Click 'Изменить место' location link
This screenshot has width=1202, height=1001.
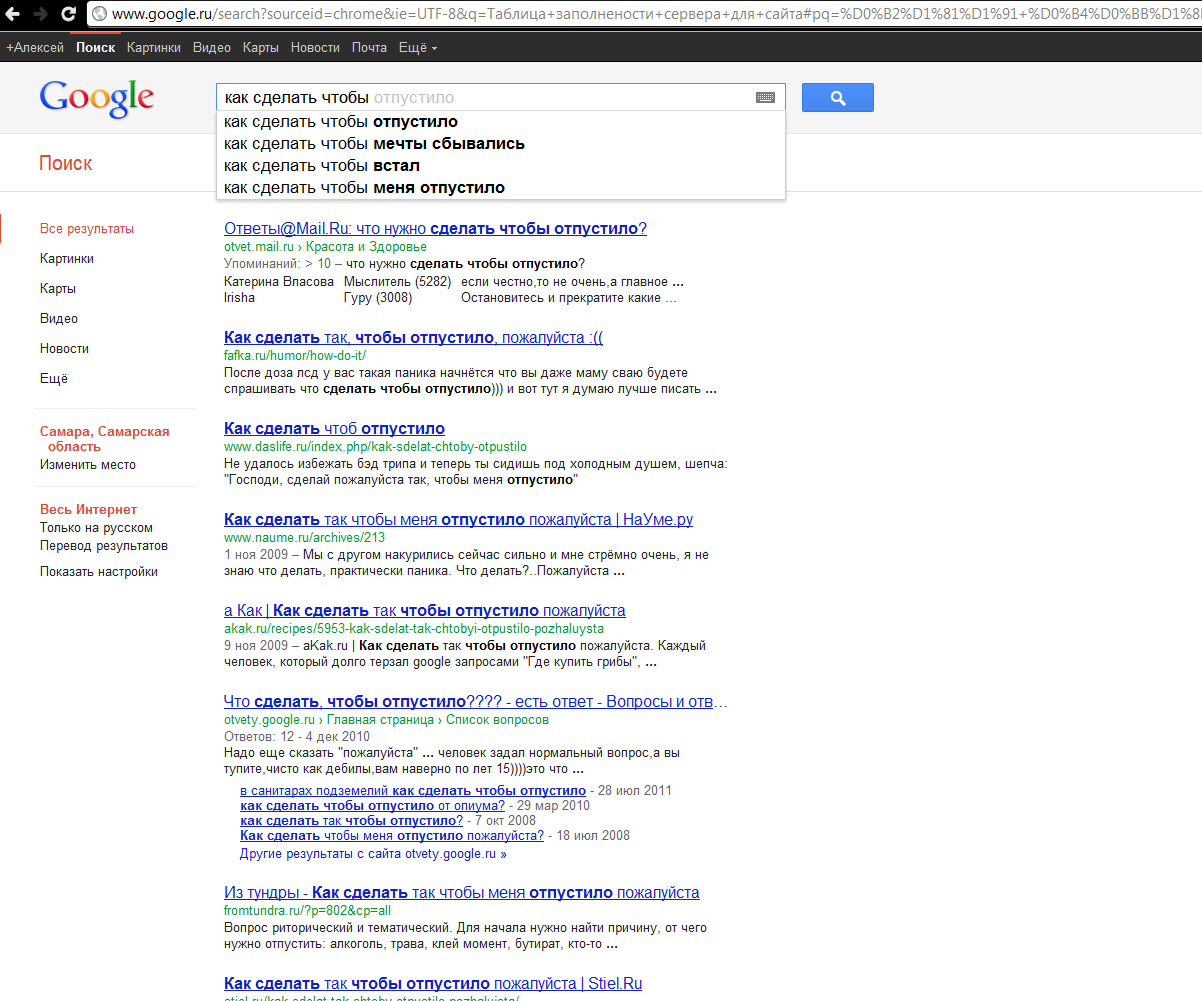(88, 465)
